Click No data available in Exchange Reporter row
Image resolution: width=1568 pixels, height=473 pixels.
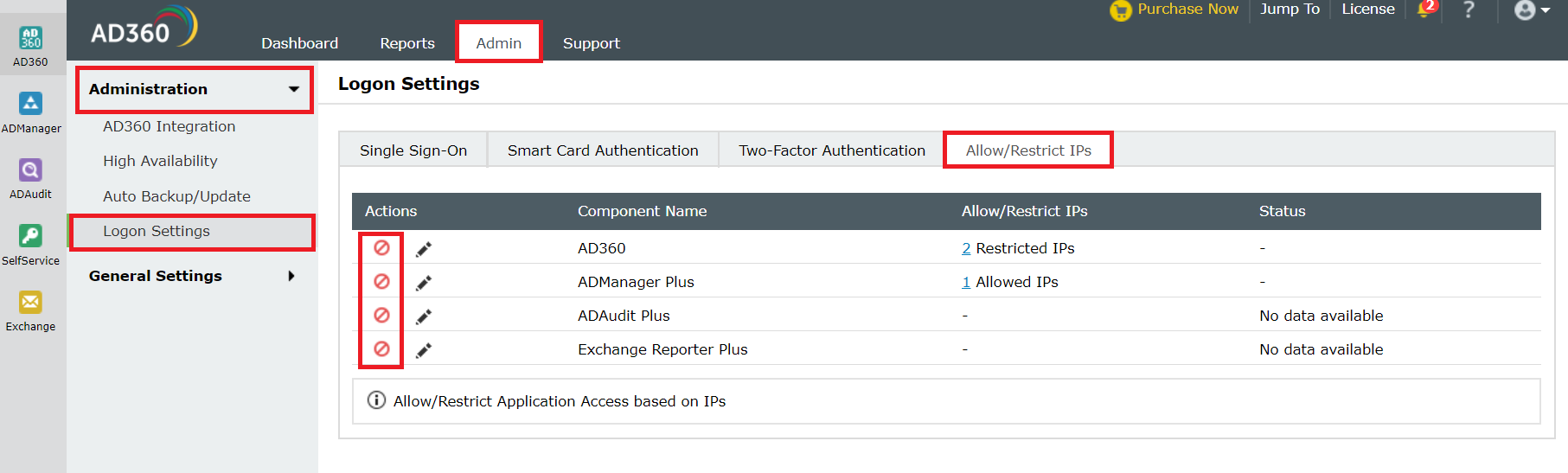pos(1321,349)
